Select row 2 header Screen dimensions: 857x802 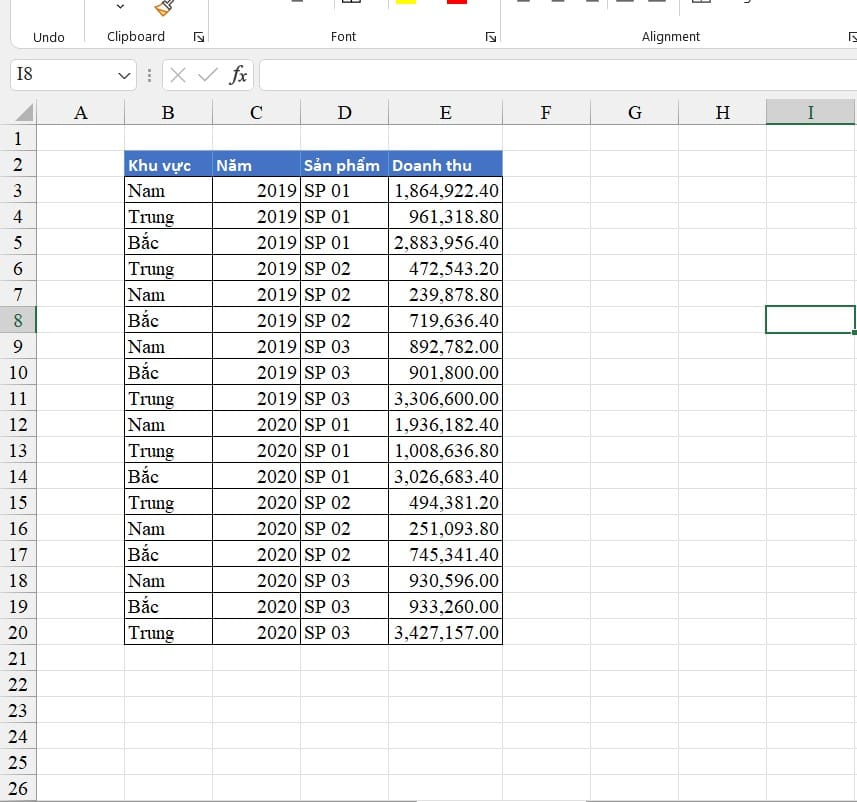pos(18,165)
